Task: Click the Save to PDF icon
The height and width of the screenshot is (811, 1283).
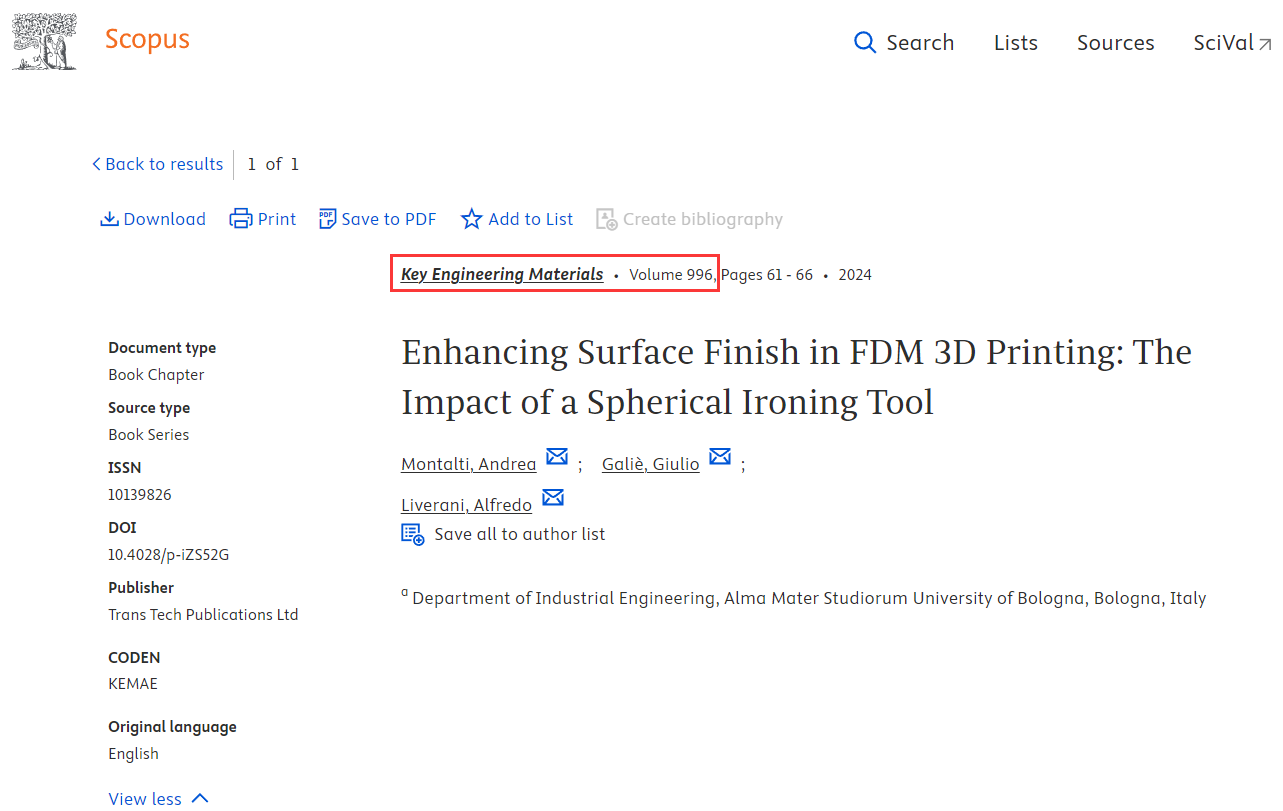Action: point(327,219)
